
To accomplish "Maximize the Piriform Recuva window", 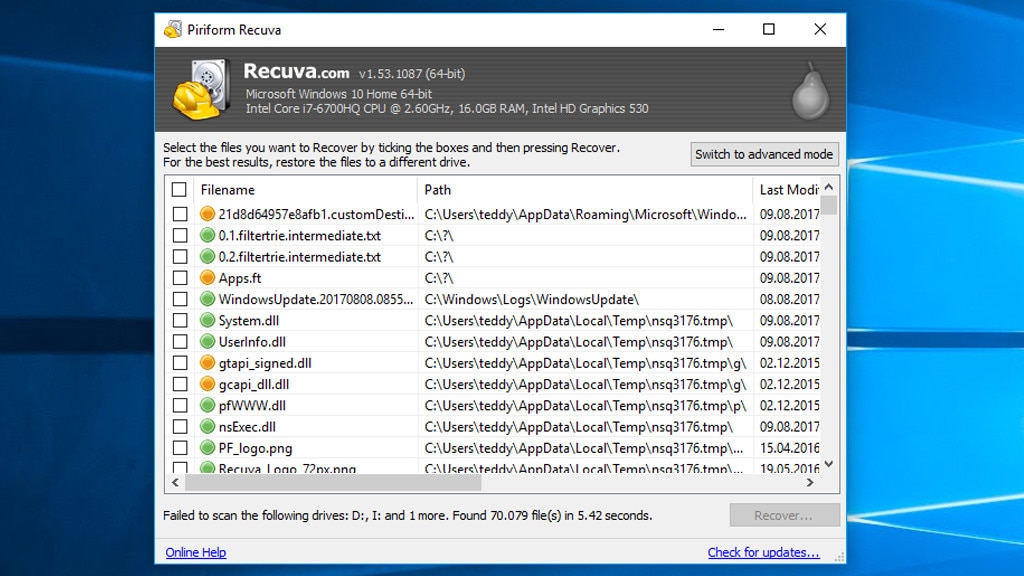I will (769, 29).
